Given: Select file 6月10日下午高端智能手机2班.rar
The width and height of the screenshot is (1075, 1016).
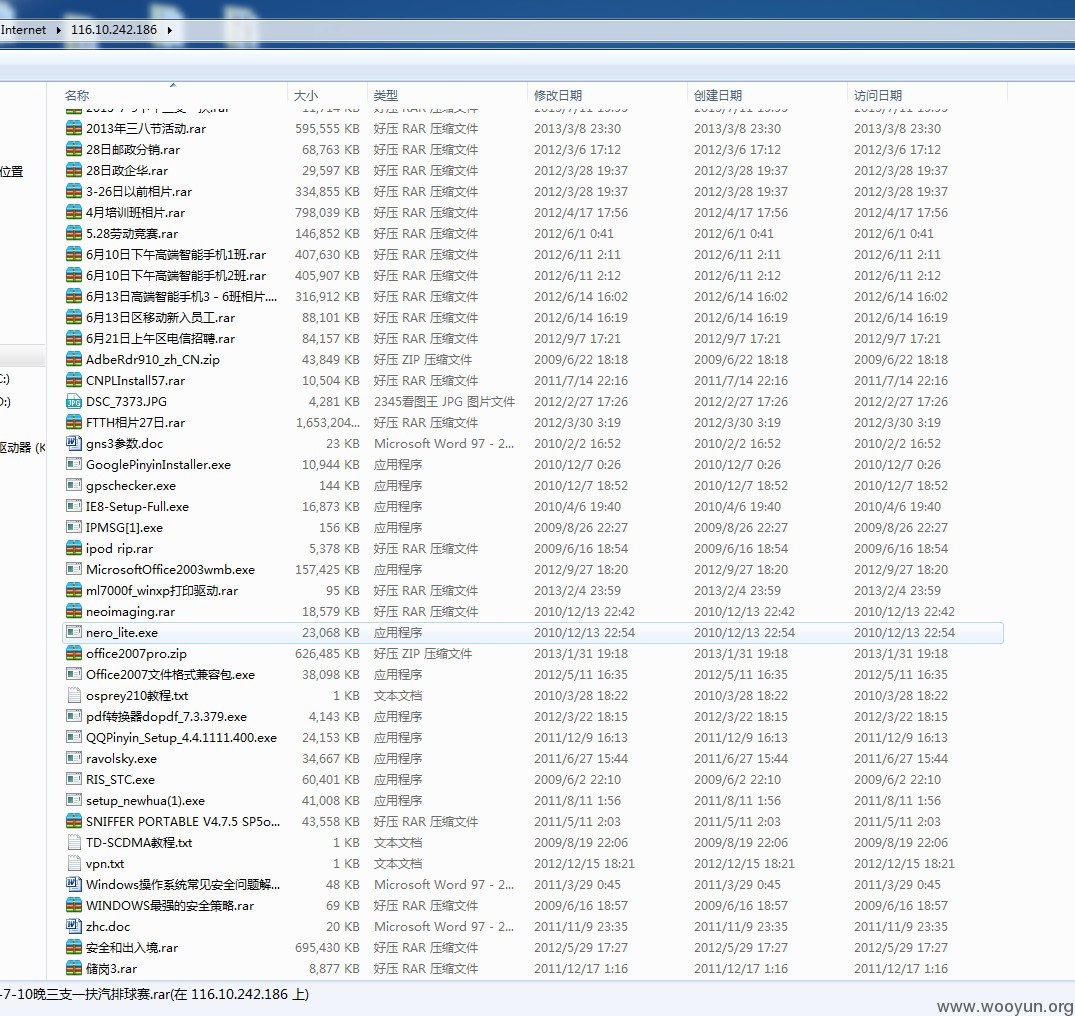Looking at the screenshot, I should (x=176, y=276).
